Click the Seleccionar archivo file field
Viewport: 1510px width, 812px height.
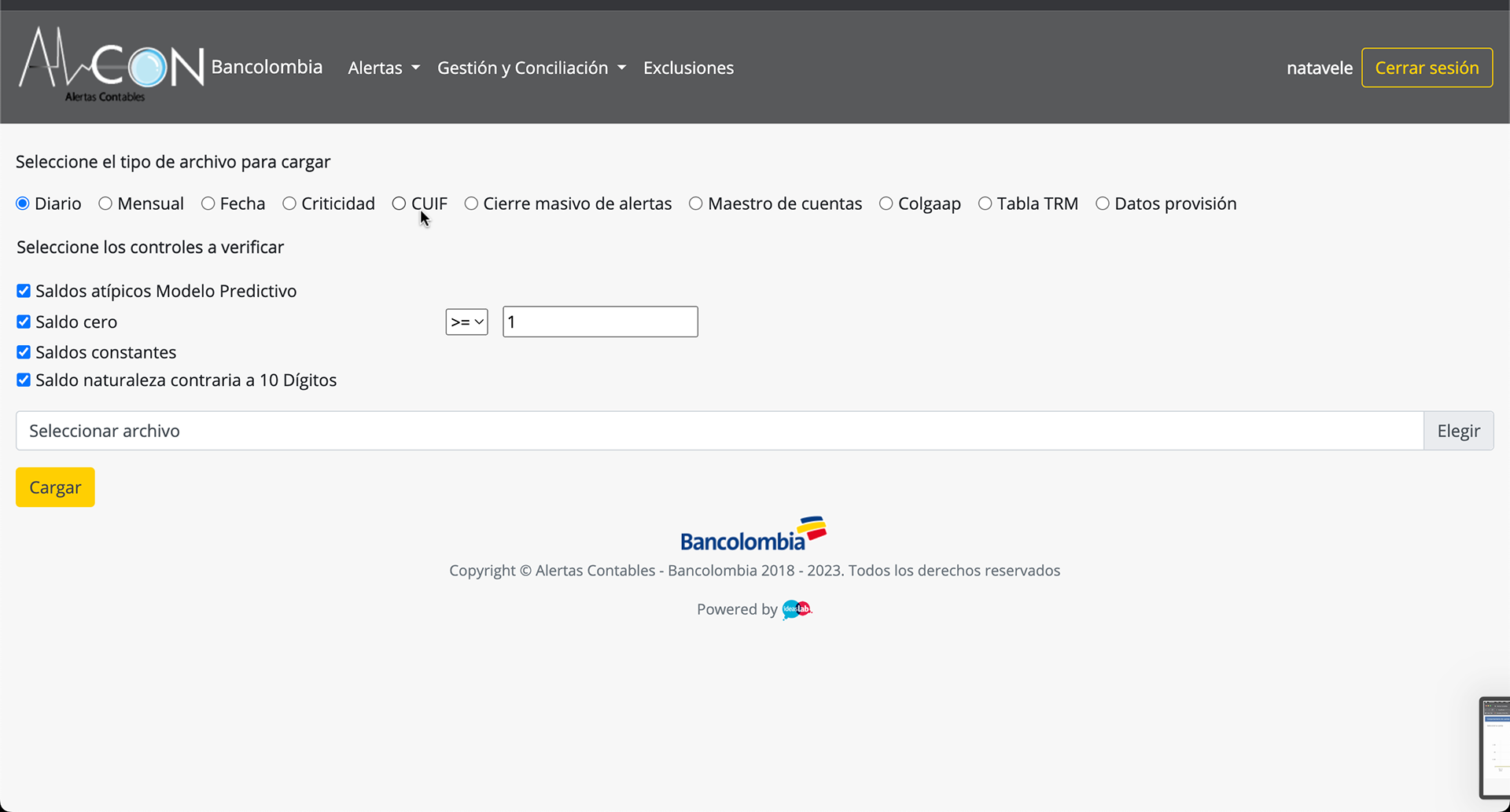720,431
